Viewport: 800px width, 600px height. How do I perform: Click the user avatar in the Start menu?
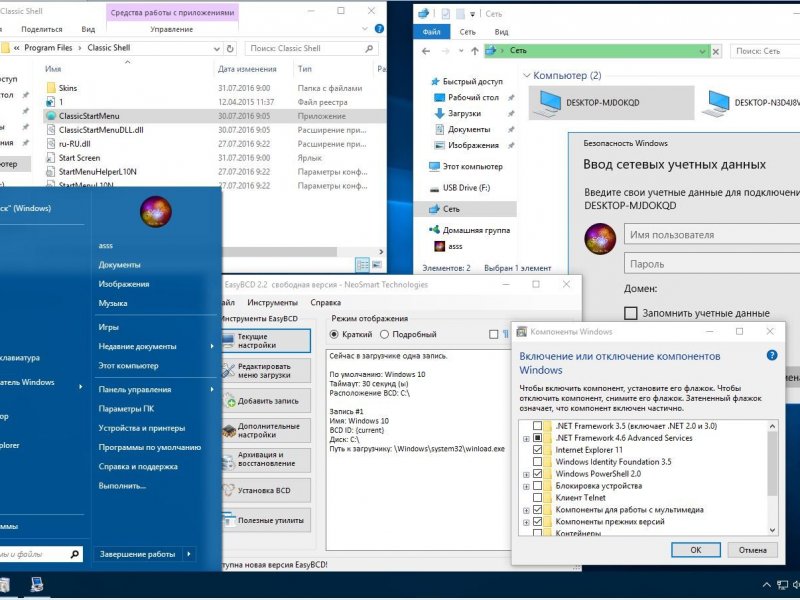[x=156, y=211]
